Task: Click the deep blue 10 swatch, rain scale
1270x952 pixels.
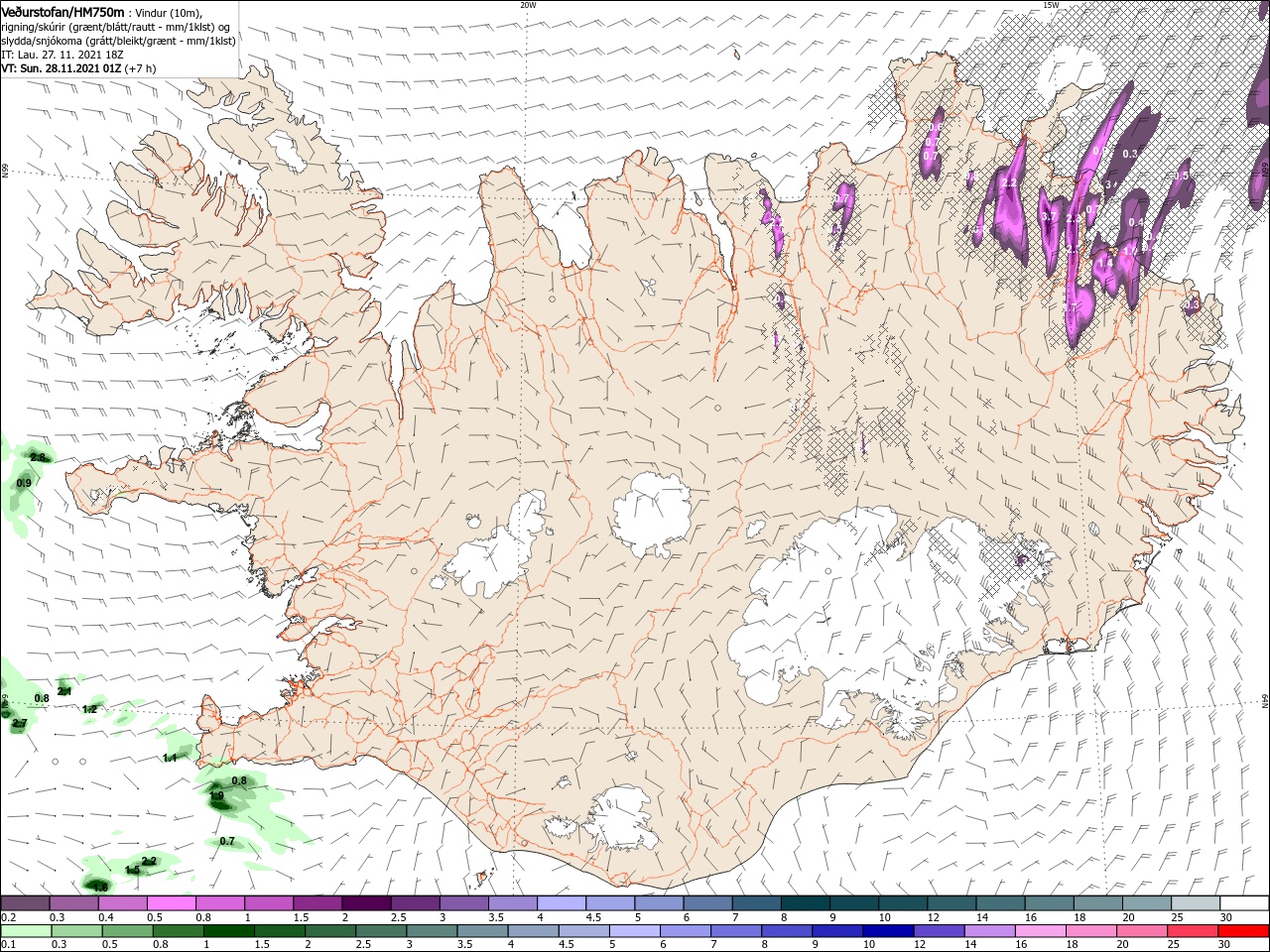Action: coord(887,931)
